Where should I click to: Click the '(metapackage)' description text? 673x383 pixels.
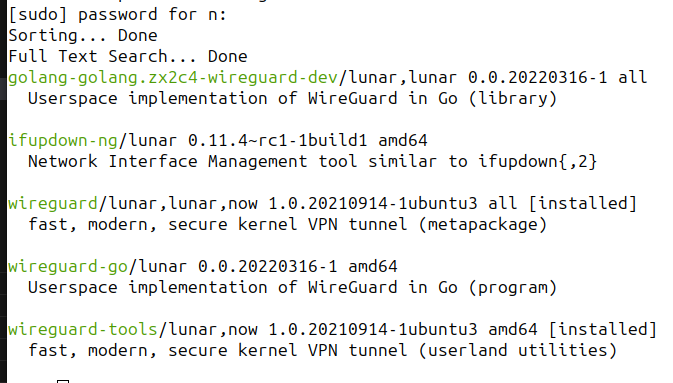pyautogui.click(x=483, y=225)
